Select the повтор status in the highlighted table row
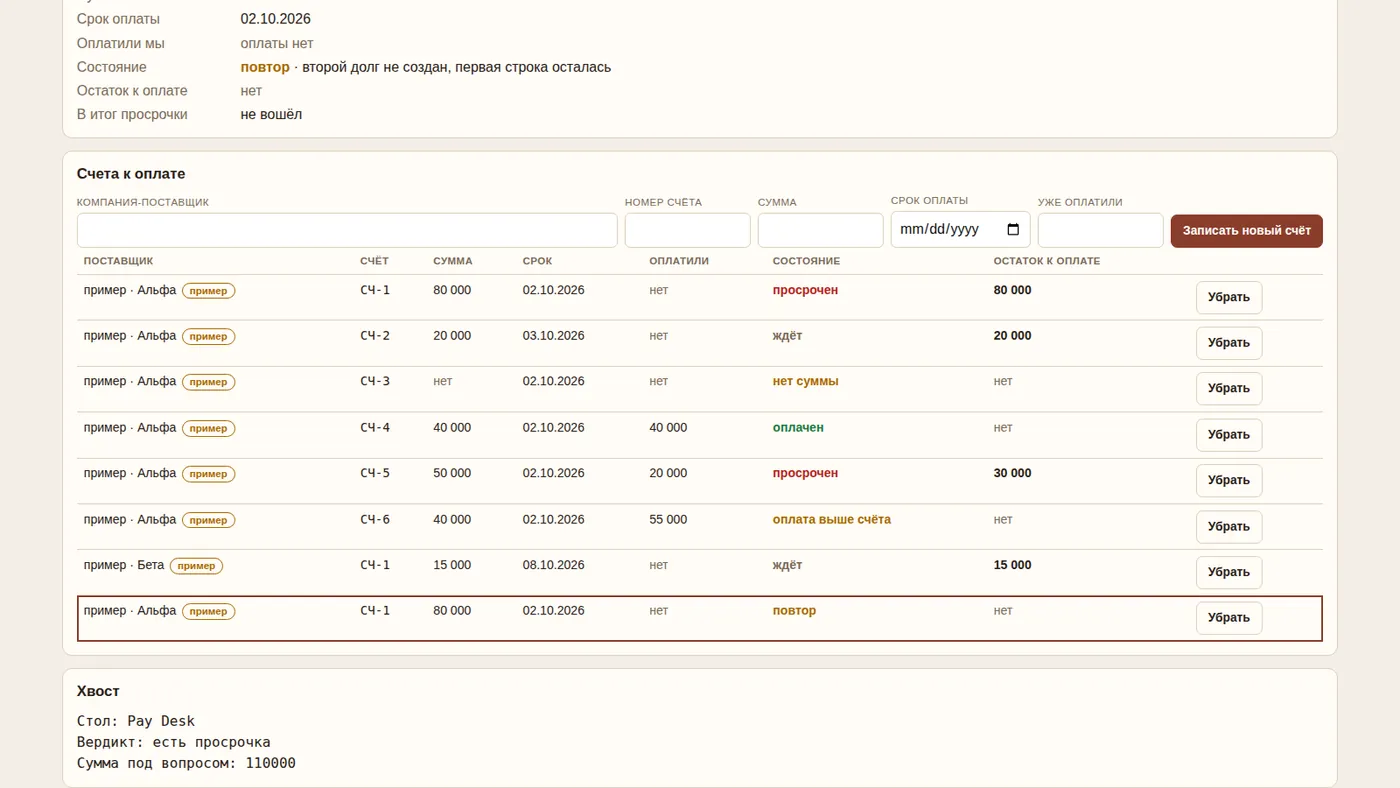 click(794, 610)
